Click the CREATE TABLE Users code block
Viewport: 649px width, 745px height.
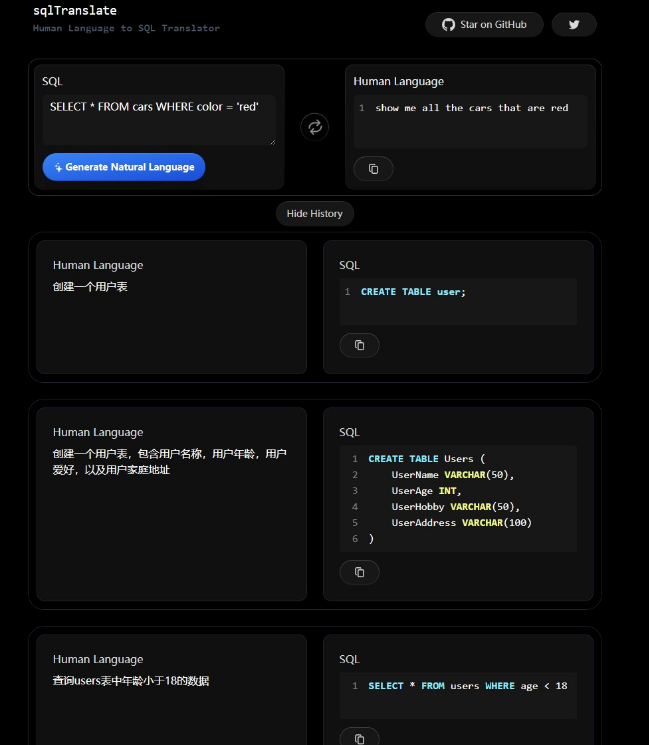458,498
